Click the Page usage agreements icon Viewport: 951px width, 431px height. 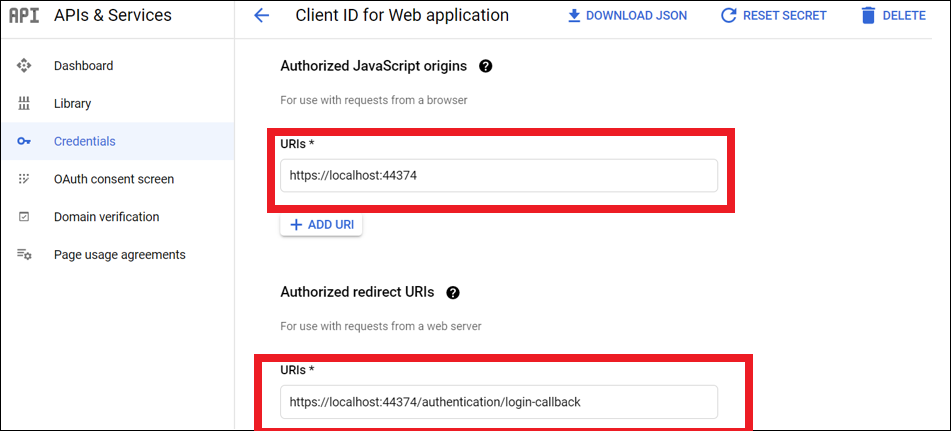point(25,255)
